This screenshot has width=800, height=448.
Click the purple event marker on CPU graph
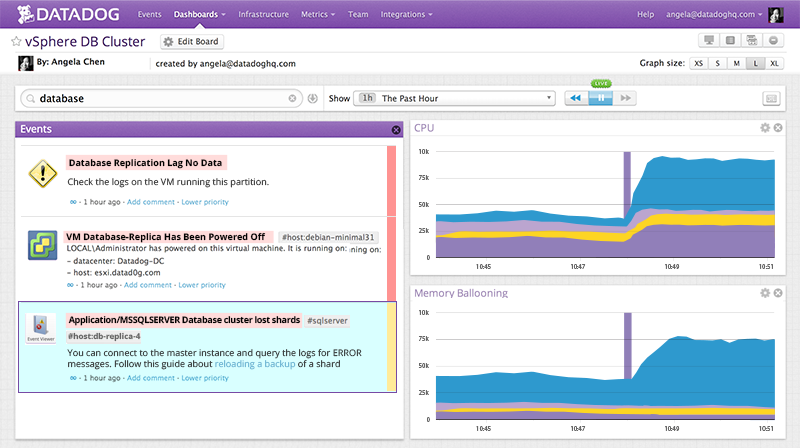pos(627,186)
